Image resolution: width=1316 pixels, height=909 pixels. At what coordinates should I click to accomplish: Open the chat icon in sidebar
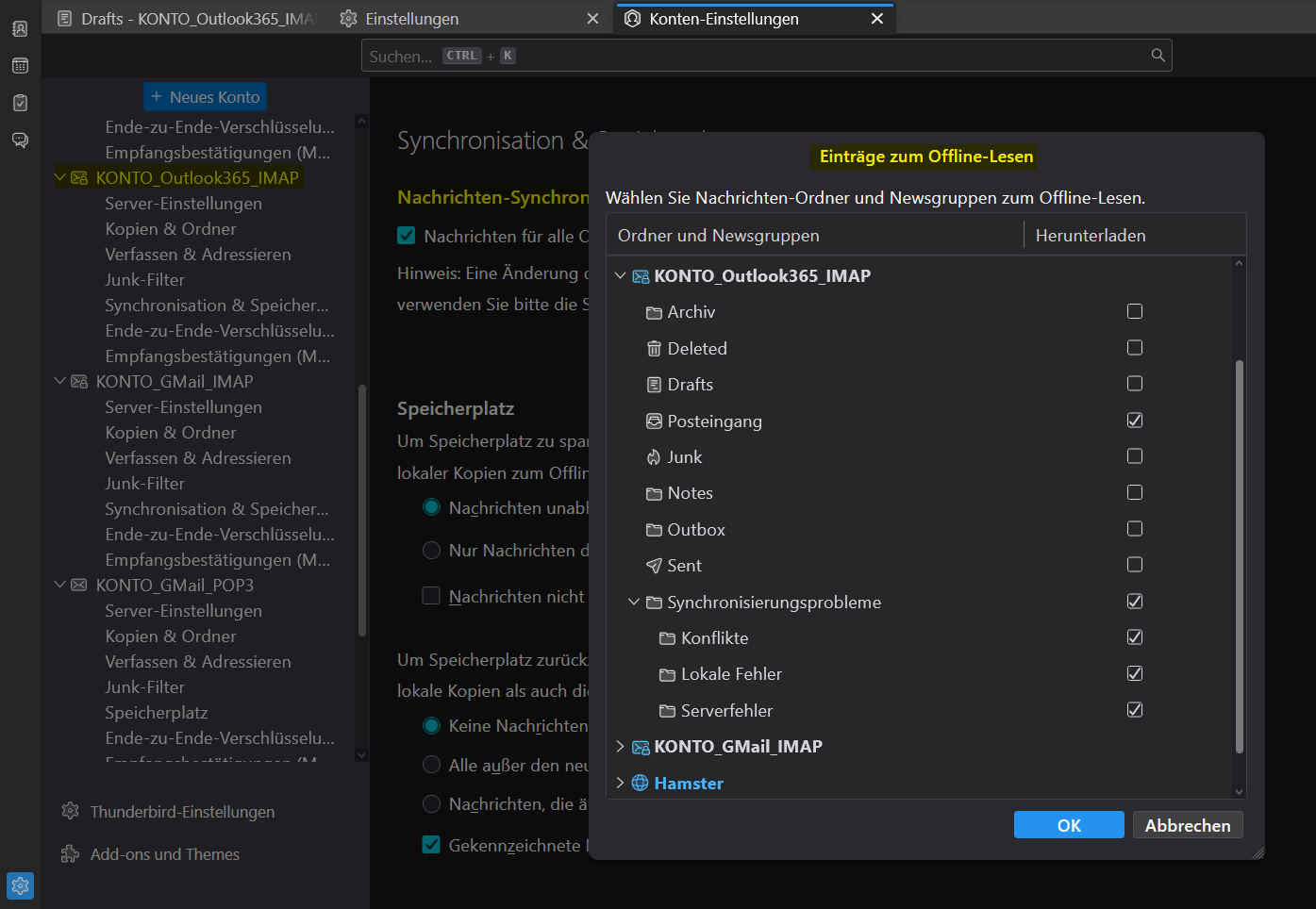20,140
